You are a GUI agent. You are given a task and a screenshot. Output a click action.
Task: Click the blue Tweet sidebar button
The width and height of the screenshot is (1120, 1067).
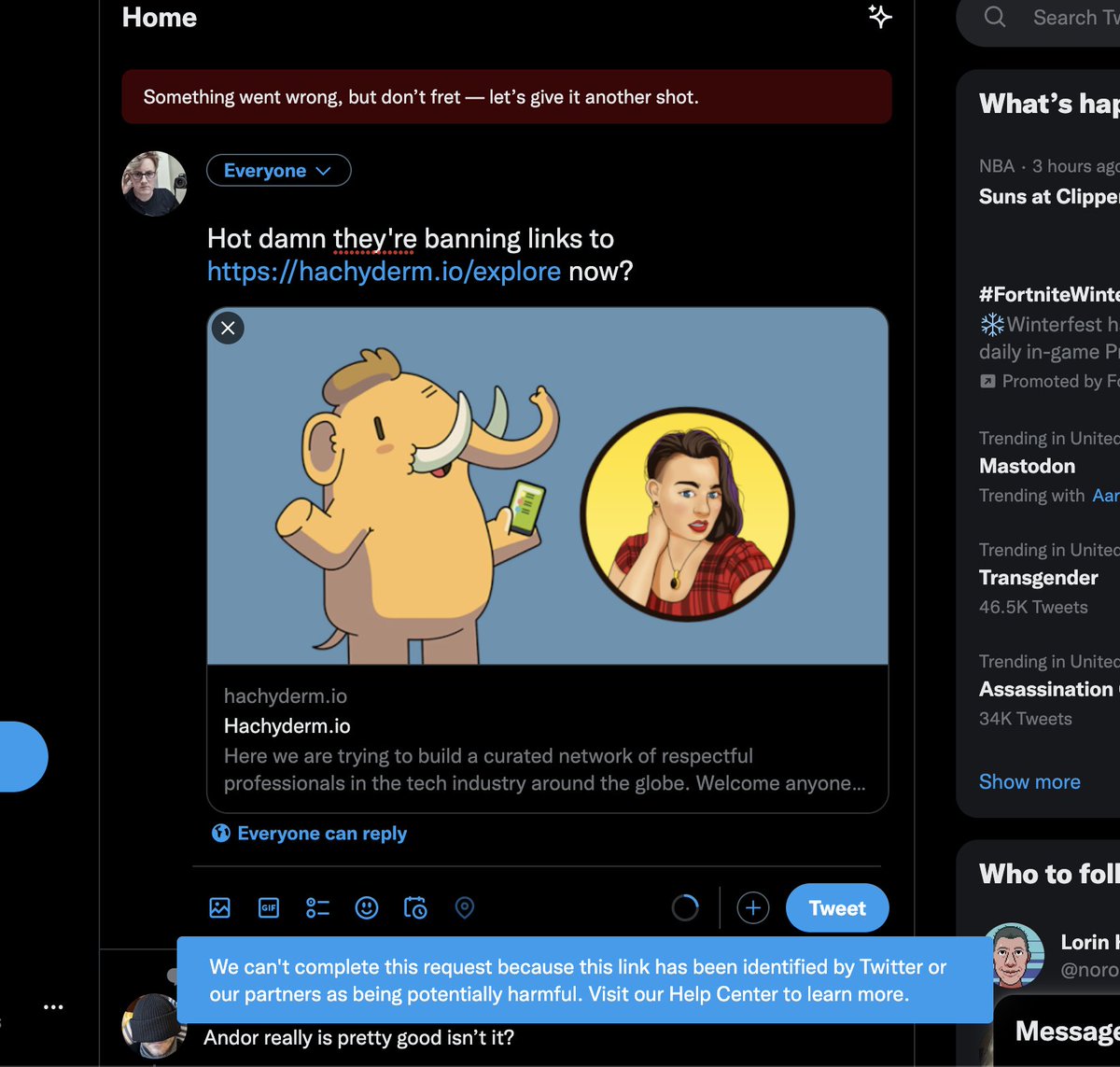pos(22,756)
